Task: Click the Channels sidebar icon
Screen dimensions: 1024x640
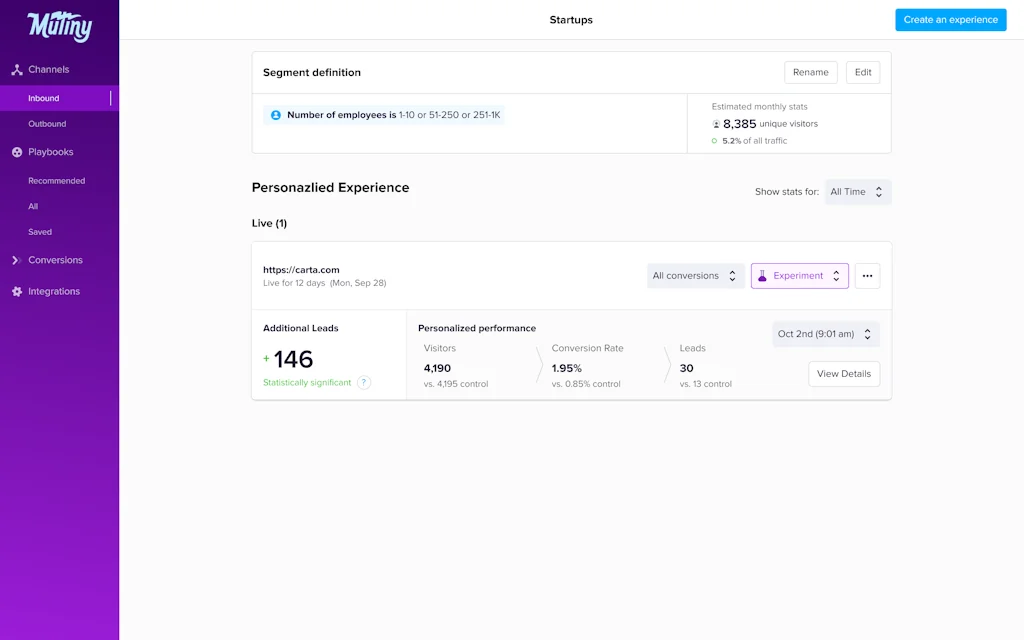Action: 17,70
